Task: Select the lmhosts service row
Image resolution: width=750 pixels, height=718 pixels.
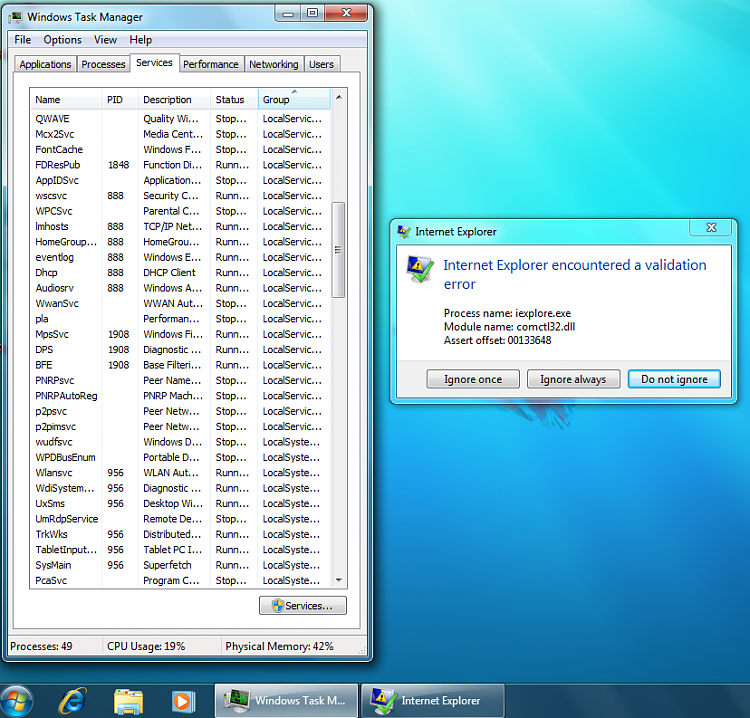Action: 180,226
